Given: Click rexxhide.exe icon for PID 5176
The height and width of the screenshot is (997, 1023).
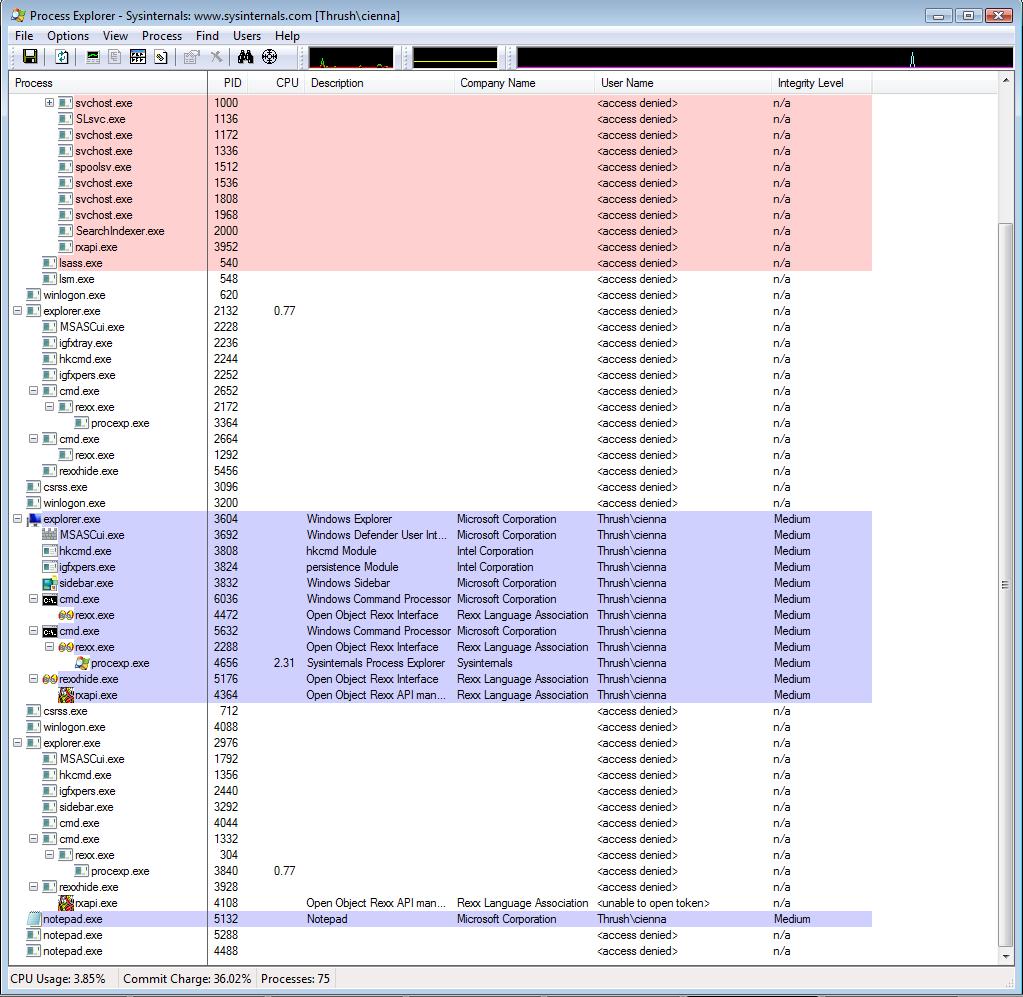Looking at the screenshot, I should point(50,679).
